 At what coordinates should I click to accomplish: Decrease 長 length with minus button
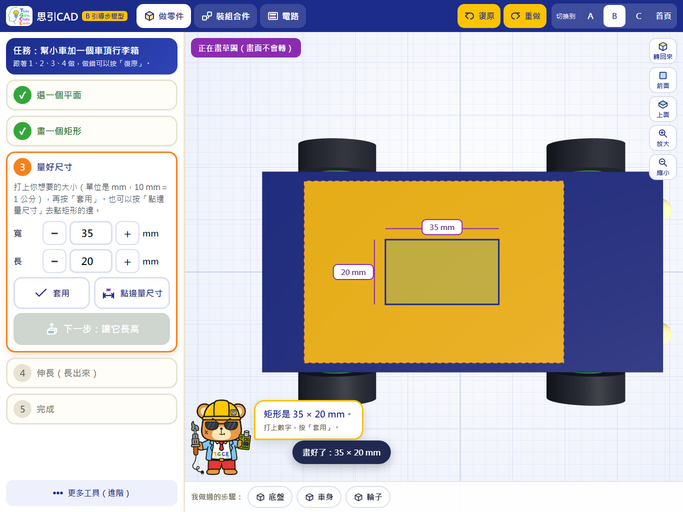point(54,261)
